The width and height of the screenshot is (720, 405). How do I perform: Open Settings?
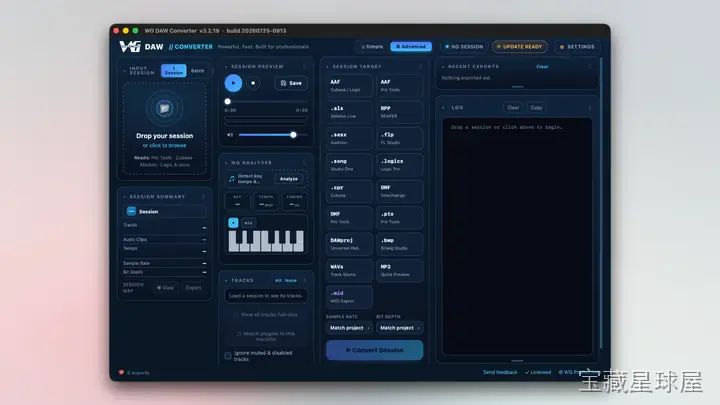(577, 46)
